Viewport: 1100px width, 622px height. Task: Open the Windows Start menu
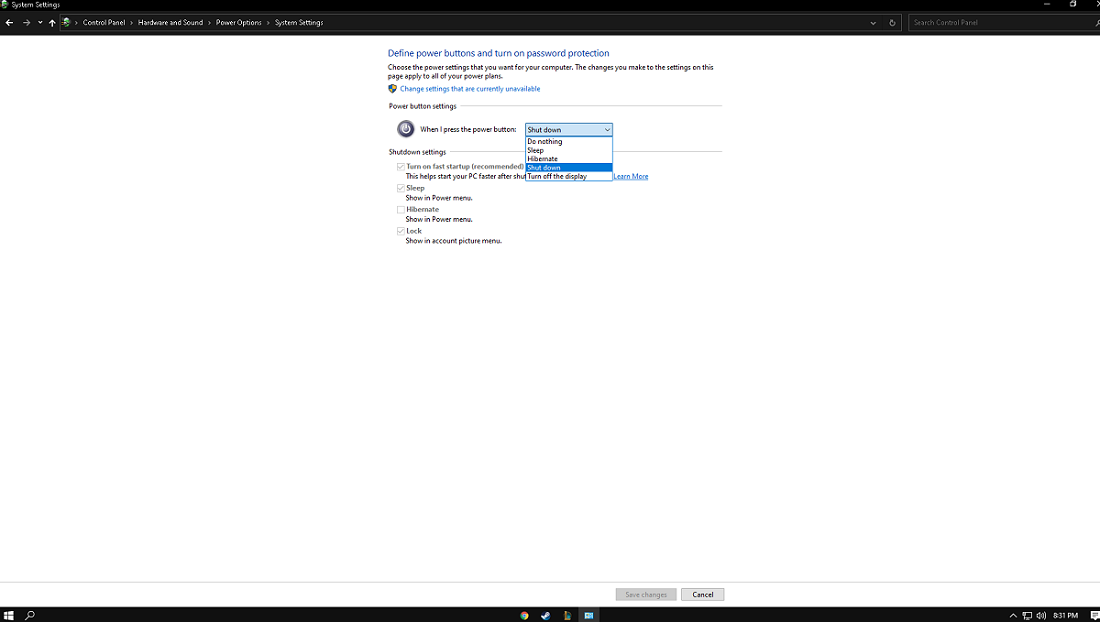pyautogui.click(x=8, y=615)
